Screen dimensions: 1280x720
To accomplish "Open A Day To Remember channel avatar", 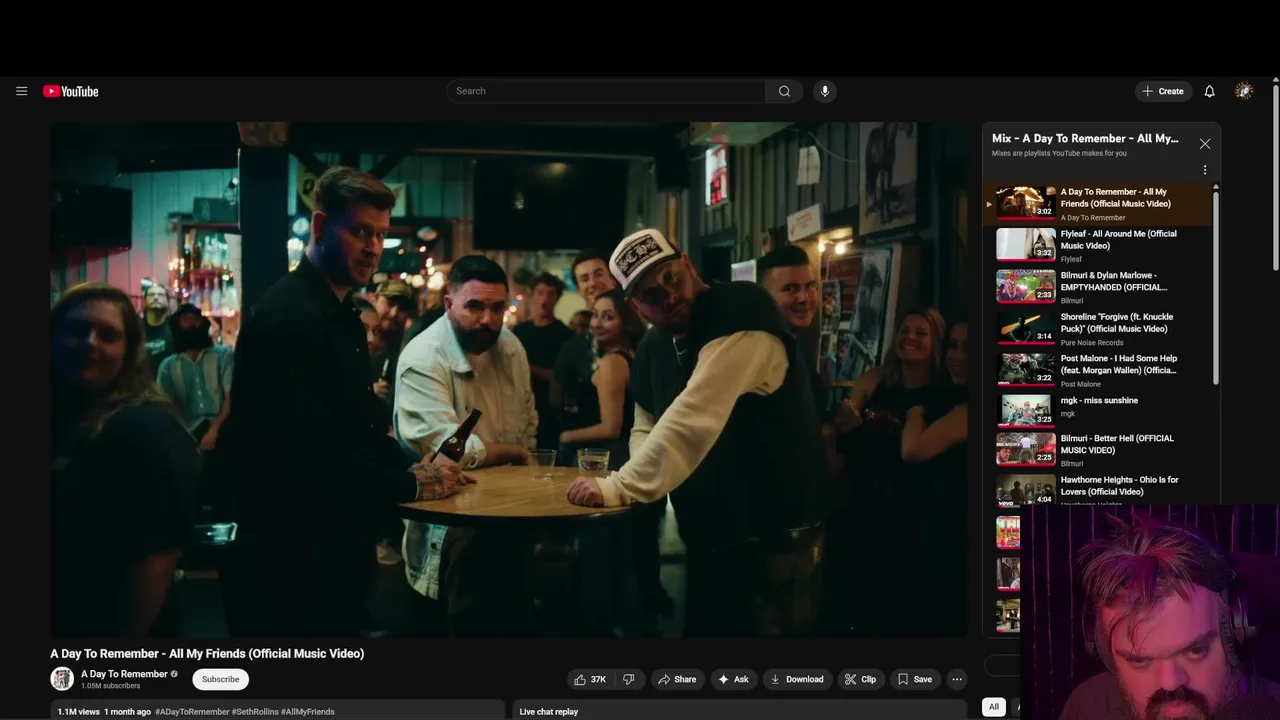I will (62, 679).
